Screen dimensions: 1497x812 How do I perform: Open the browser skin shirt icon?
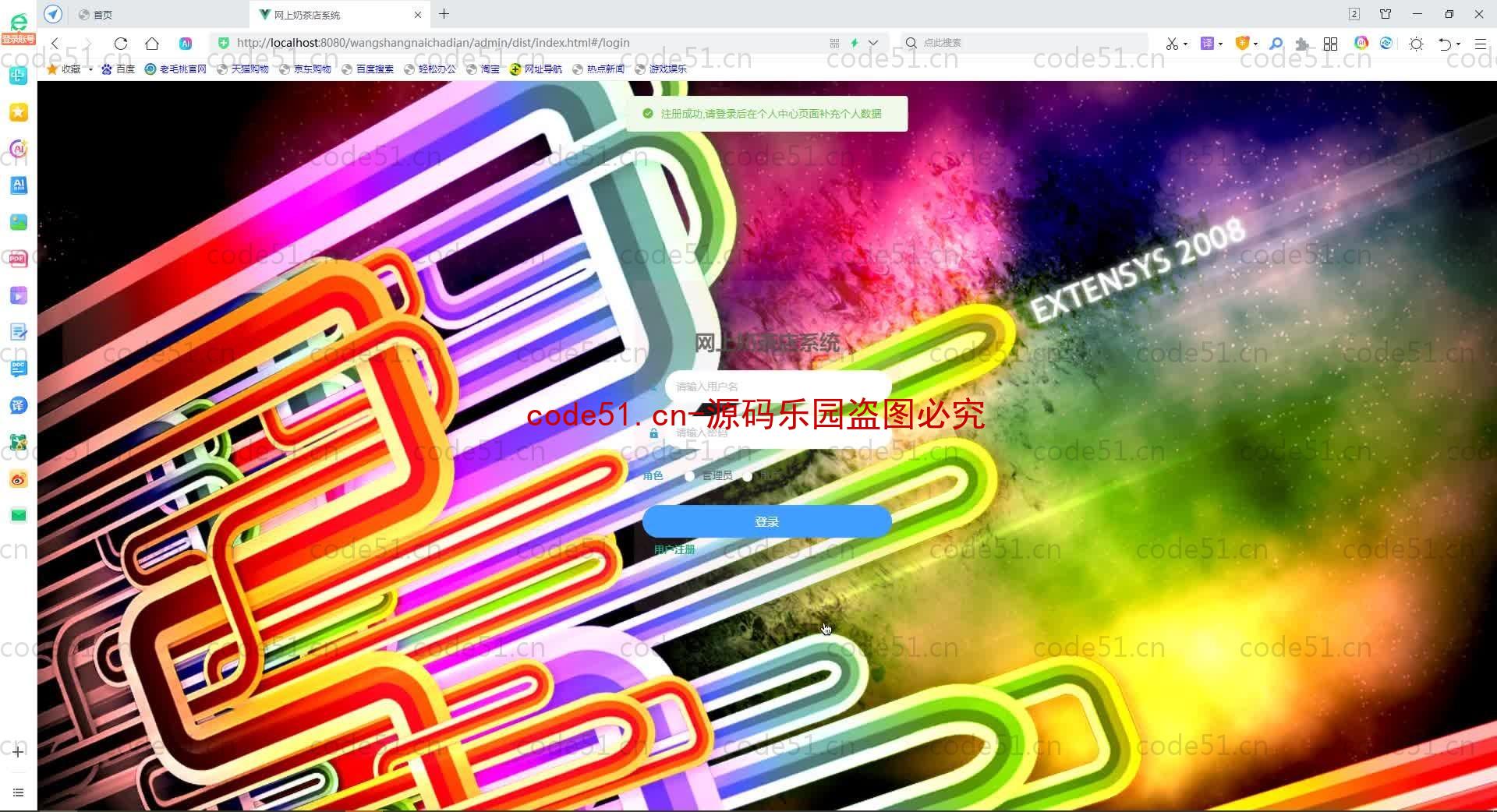click(x=1386, y=14)
